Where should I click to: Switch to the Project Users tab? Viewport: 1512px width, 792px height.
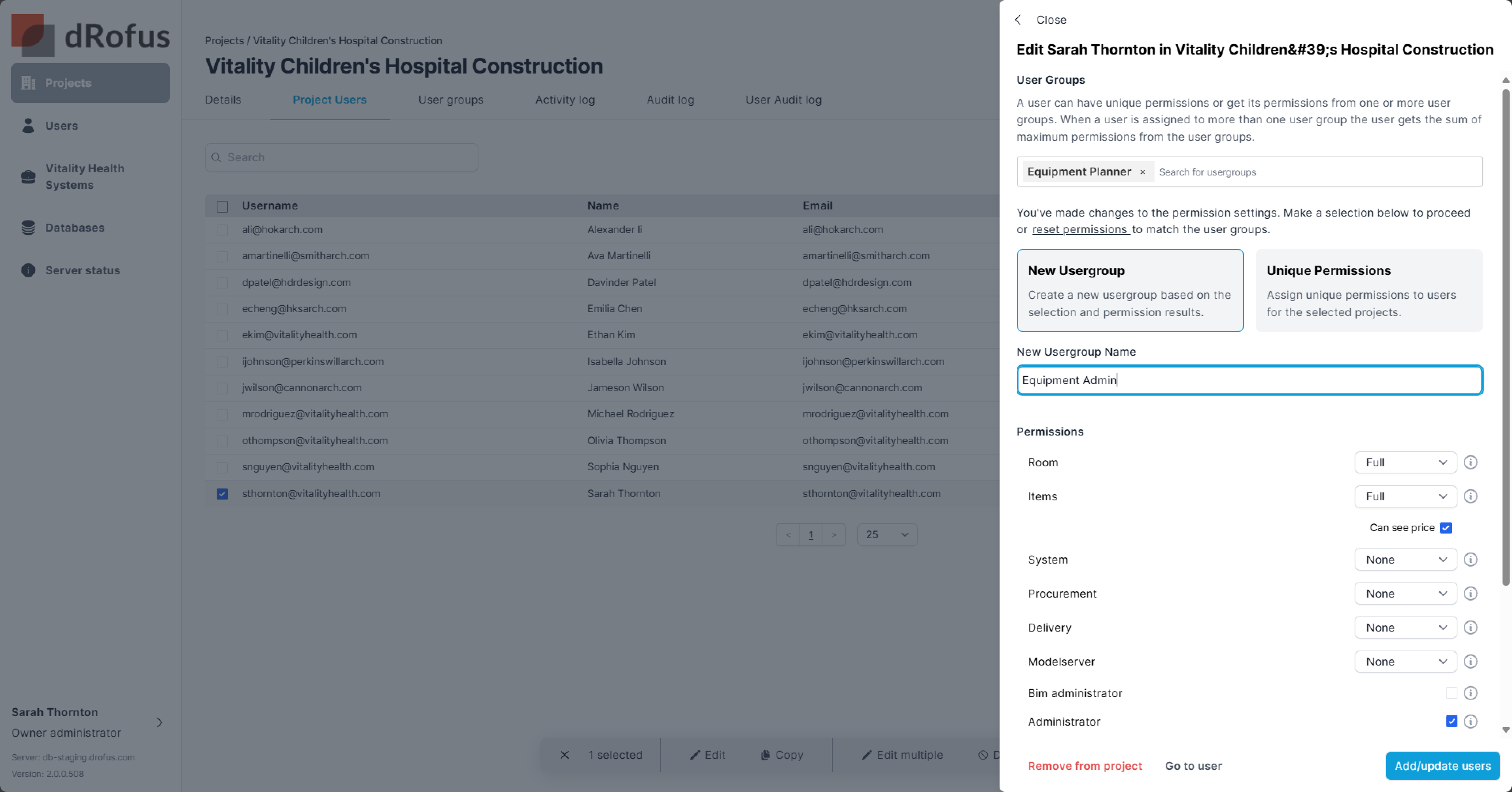pos(329,100)
